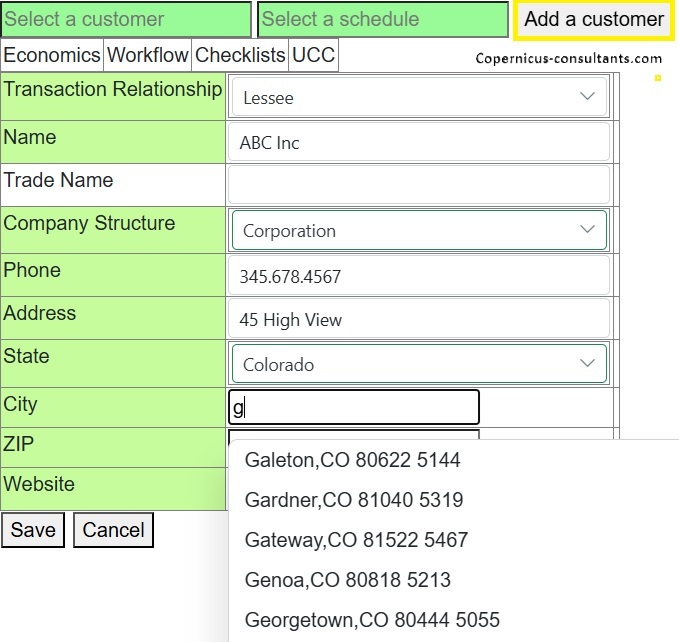
Task: Open the Transaction Relationship dropdown
Action: point(419,97)
